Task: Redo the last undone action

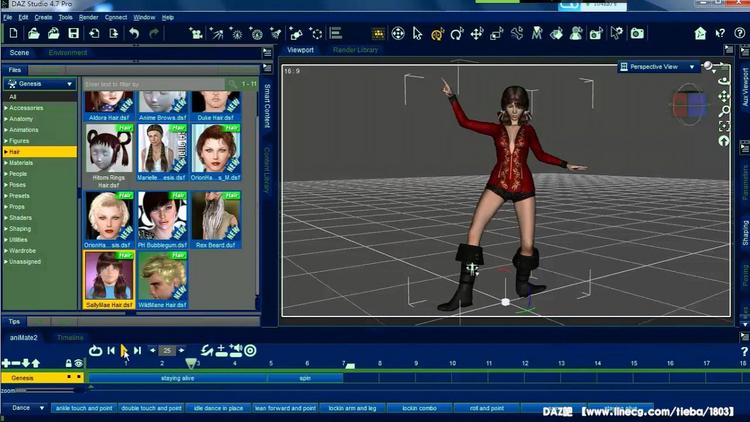Action: tap(154, 33)
